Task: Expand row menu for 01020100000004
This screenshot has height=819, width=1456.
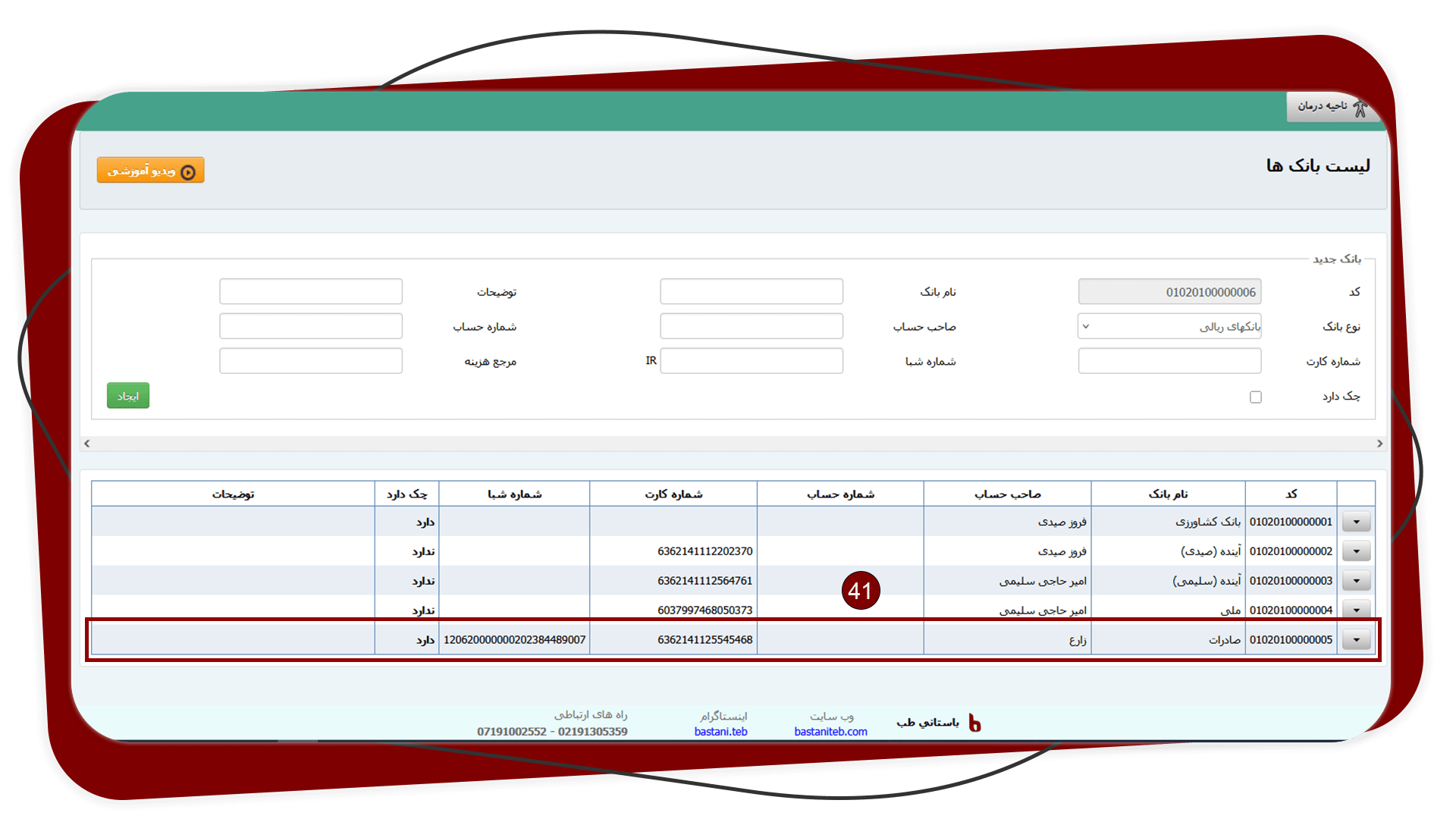Action: [1356, 610]
